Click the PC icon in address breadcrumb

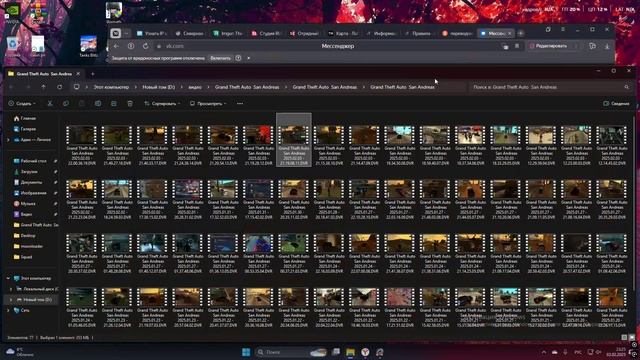click(76, 87)
